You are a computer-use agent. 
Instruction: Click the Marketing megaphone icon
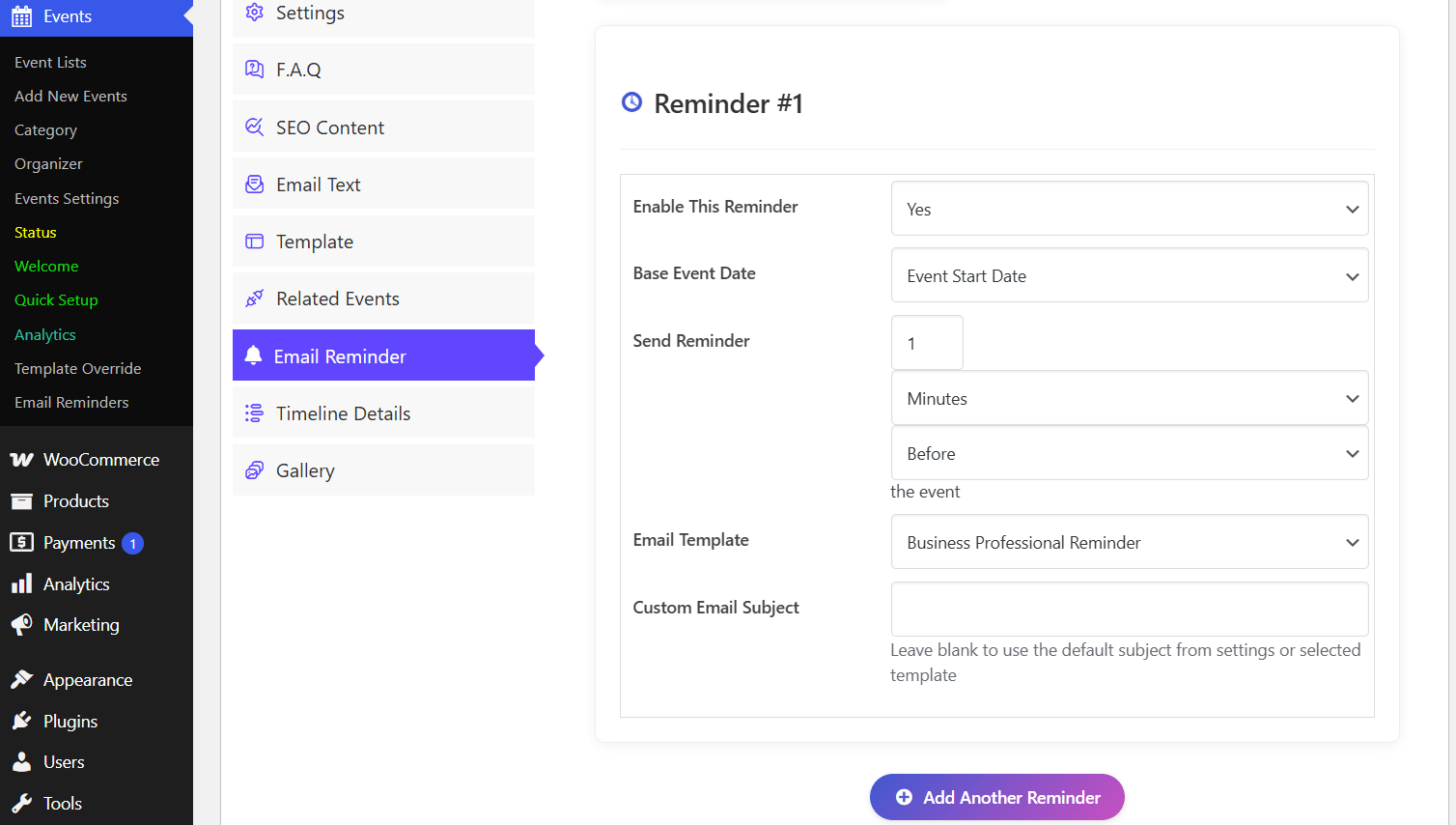pos(21,625)
